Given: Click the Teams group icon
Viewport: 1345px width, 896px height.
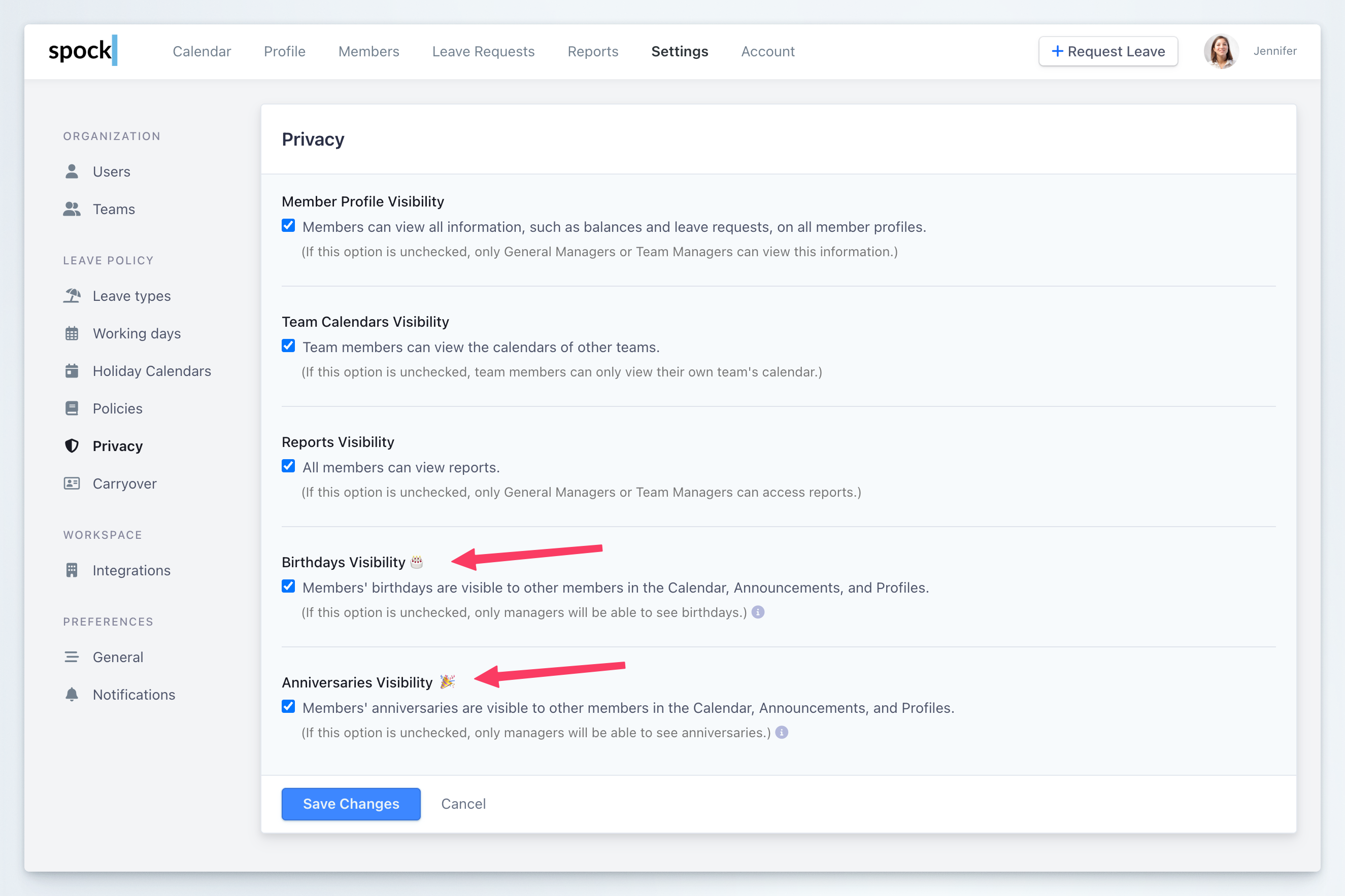Looking at the screenshot, I should tap(72, 209).
